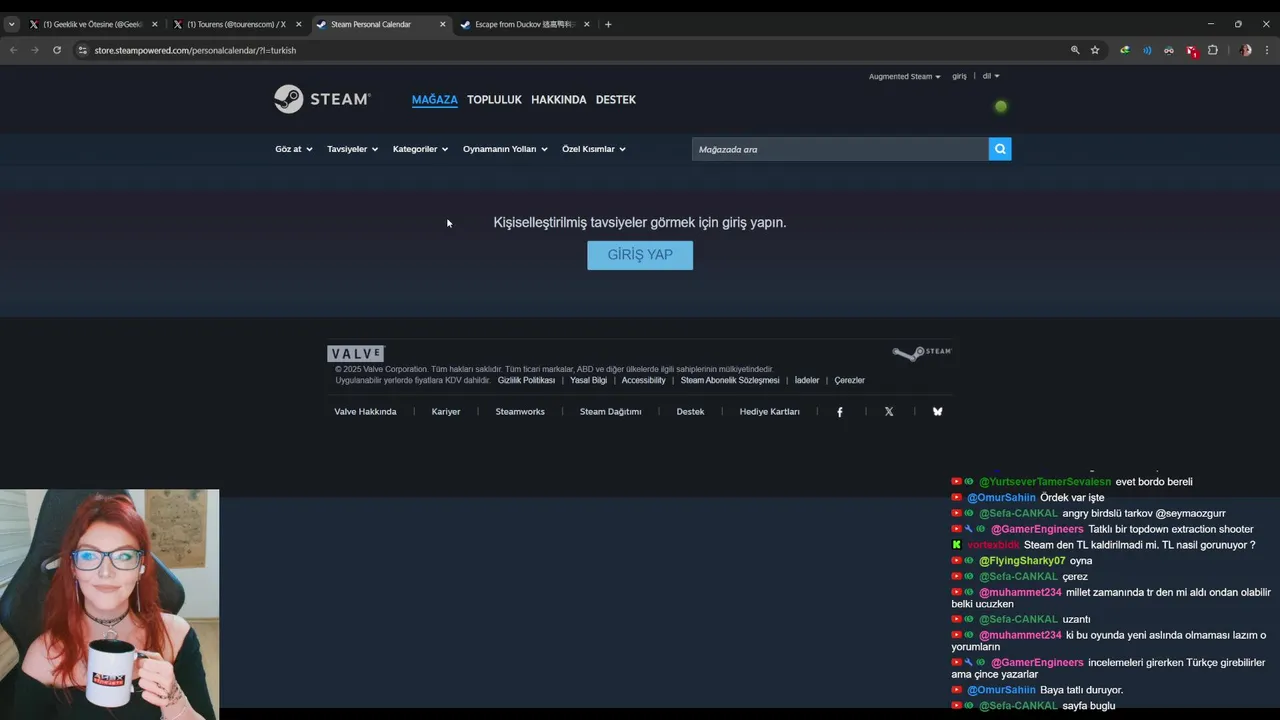Open the Extensions puzzle-piece menu

click(1213, 50)
